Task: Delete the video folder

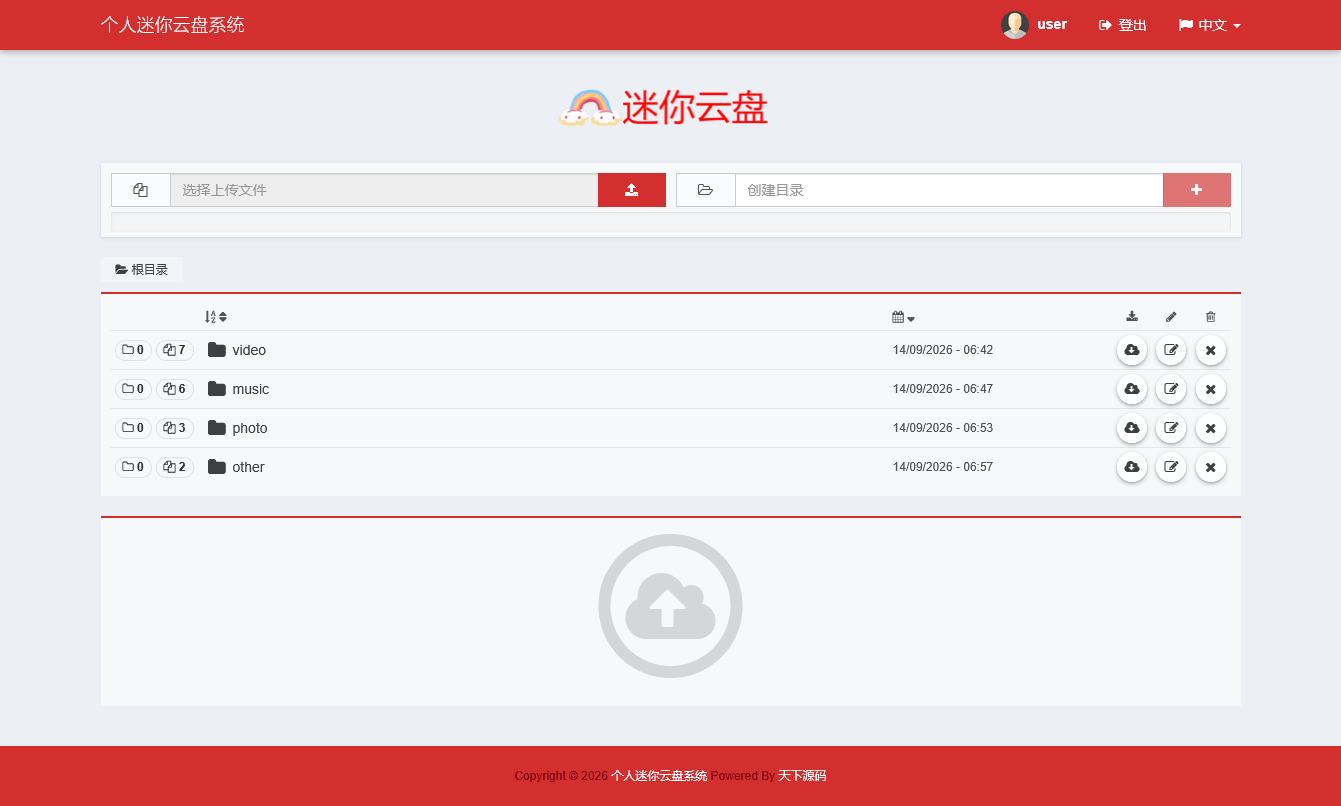Action: pos(1210,350)
